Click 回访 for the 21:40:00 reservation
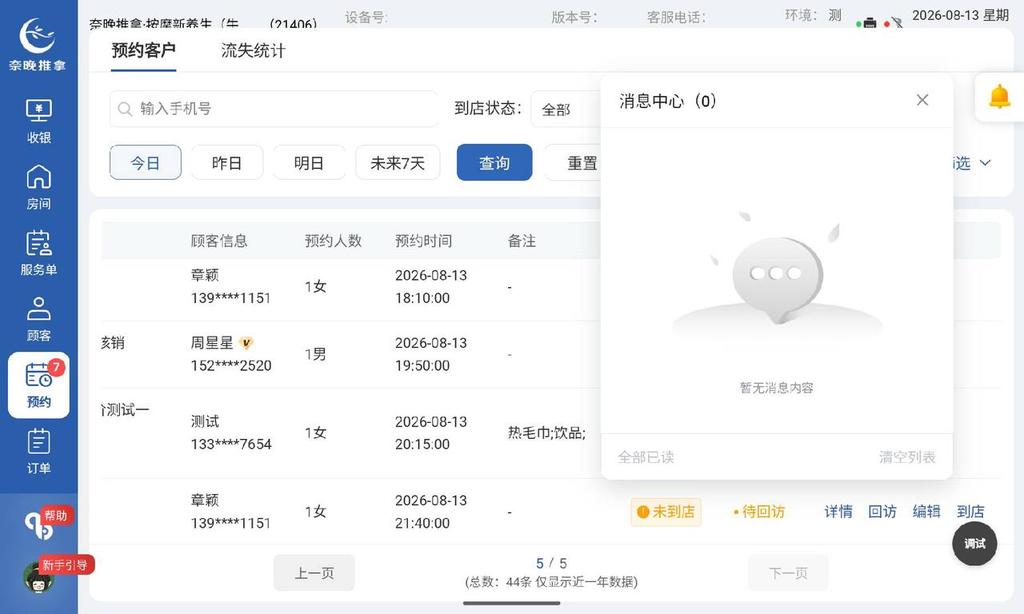This screenshot has height=614, width=1024. pyautogui.click(x=882, y=511)
